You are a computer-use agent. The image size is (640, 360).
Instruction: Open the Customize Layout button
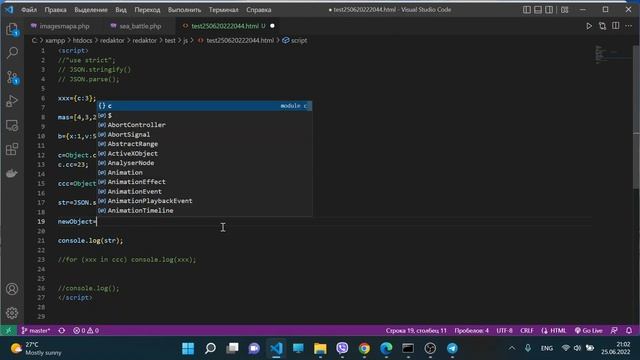(x=564, y=9)
